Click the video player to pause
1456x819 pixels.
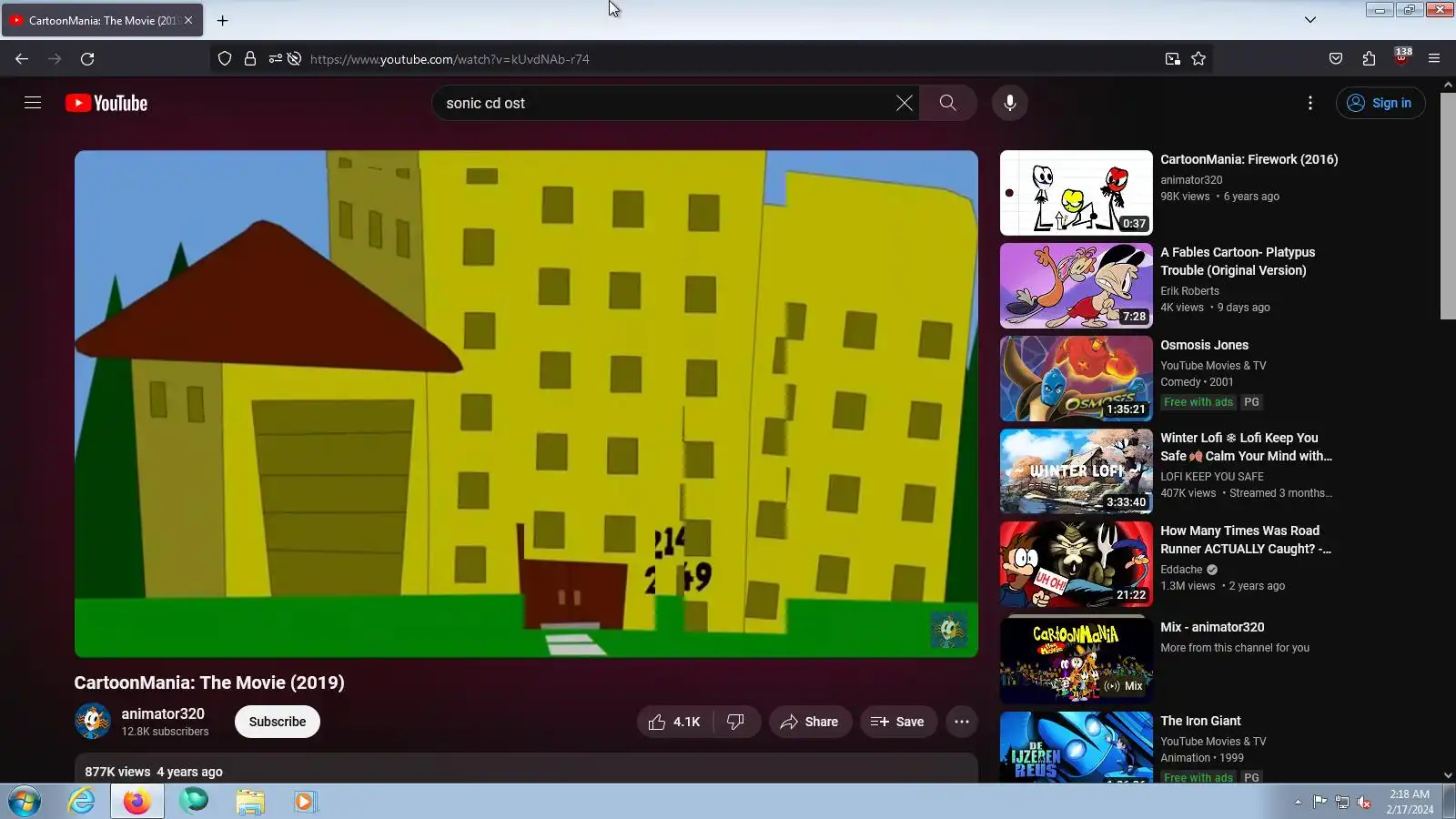[x=526, y=404]
